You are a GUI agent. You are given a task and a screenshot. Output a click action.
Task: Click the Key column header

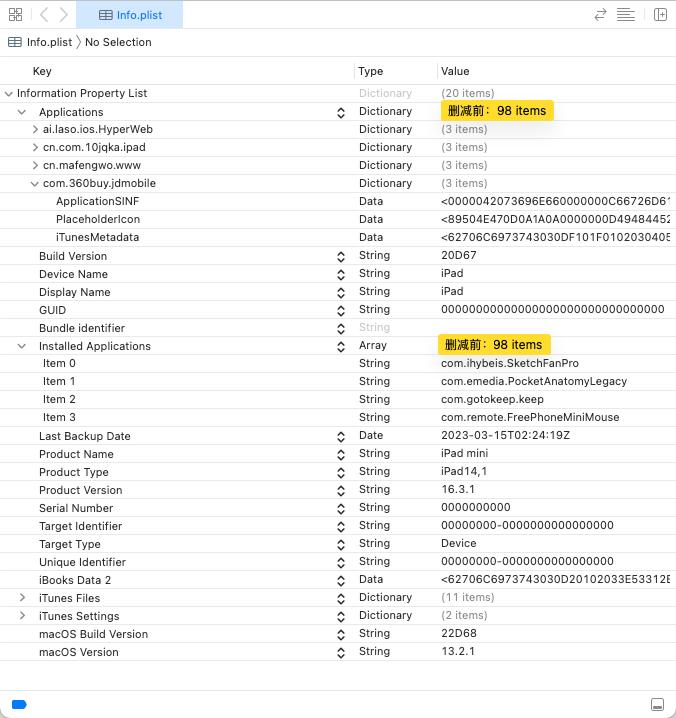(x=42, y=71)
